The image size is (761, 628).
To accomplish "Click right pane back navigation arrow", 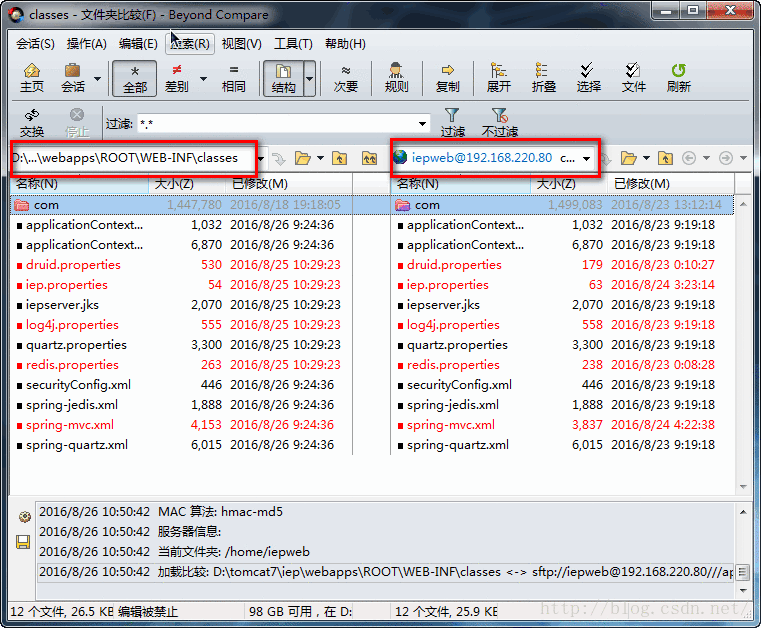I will click(x=689, y=158).
